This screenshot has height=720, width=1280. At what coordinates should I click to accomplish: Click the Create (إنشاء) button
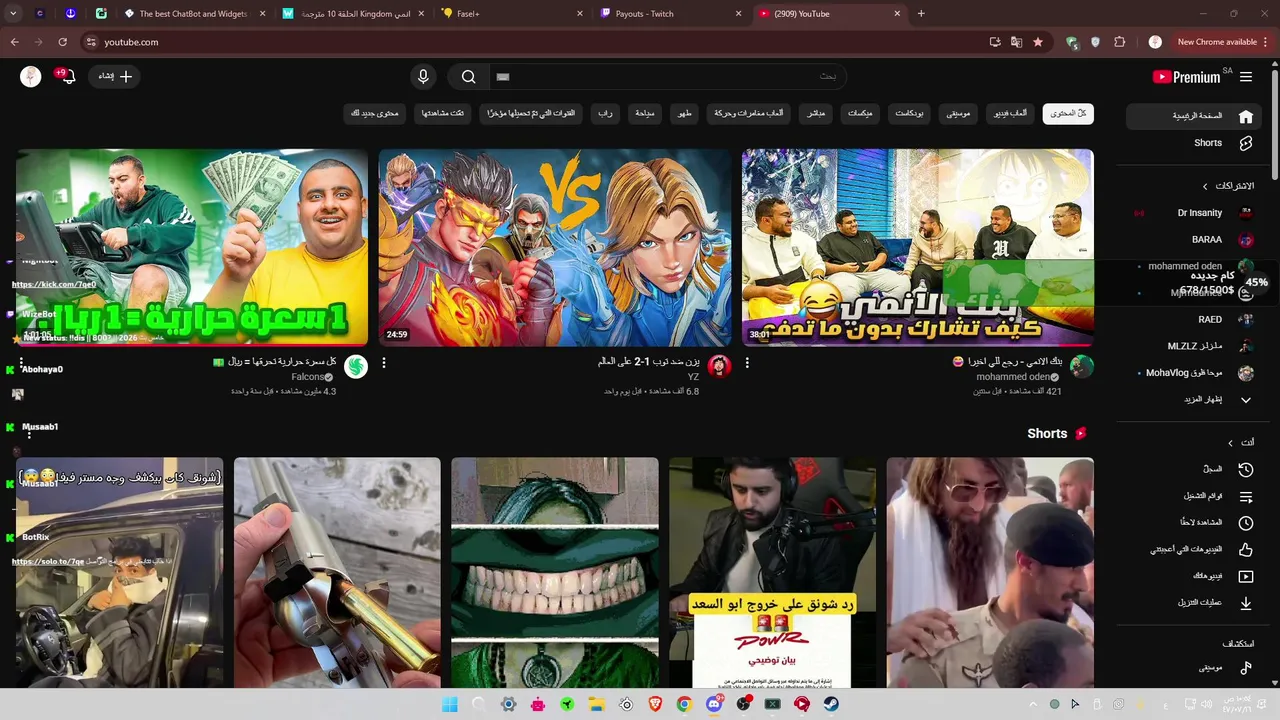pyautogui.click(x=116, y=76)
